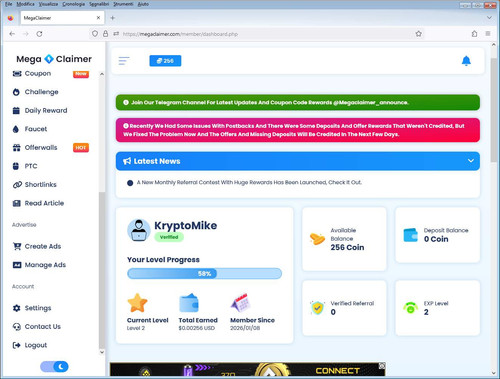Click the Current Level star icon
This screenshot has width=500, height=379.
click(x=137, y=303)
